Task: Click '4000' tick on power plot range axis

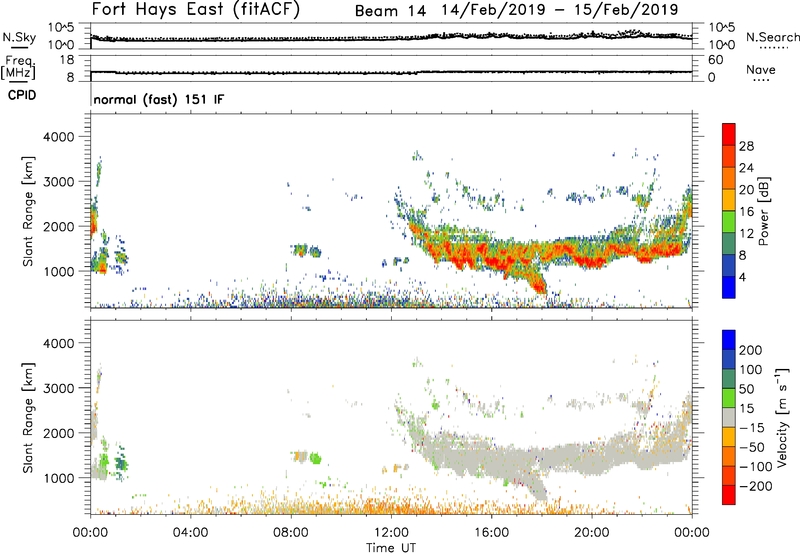Action: click(59, 137)
